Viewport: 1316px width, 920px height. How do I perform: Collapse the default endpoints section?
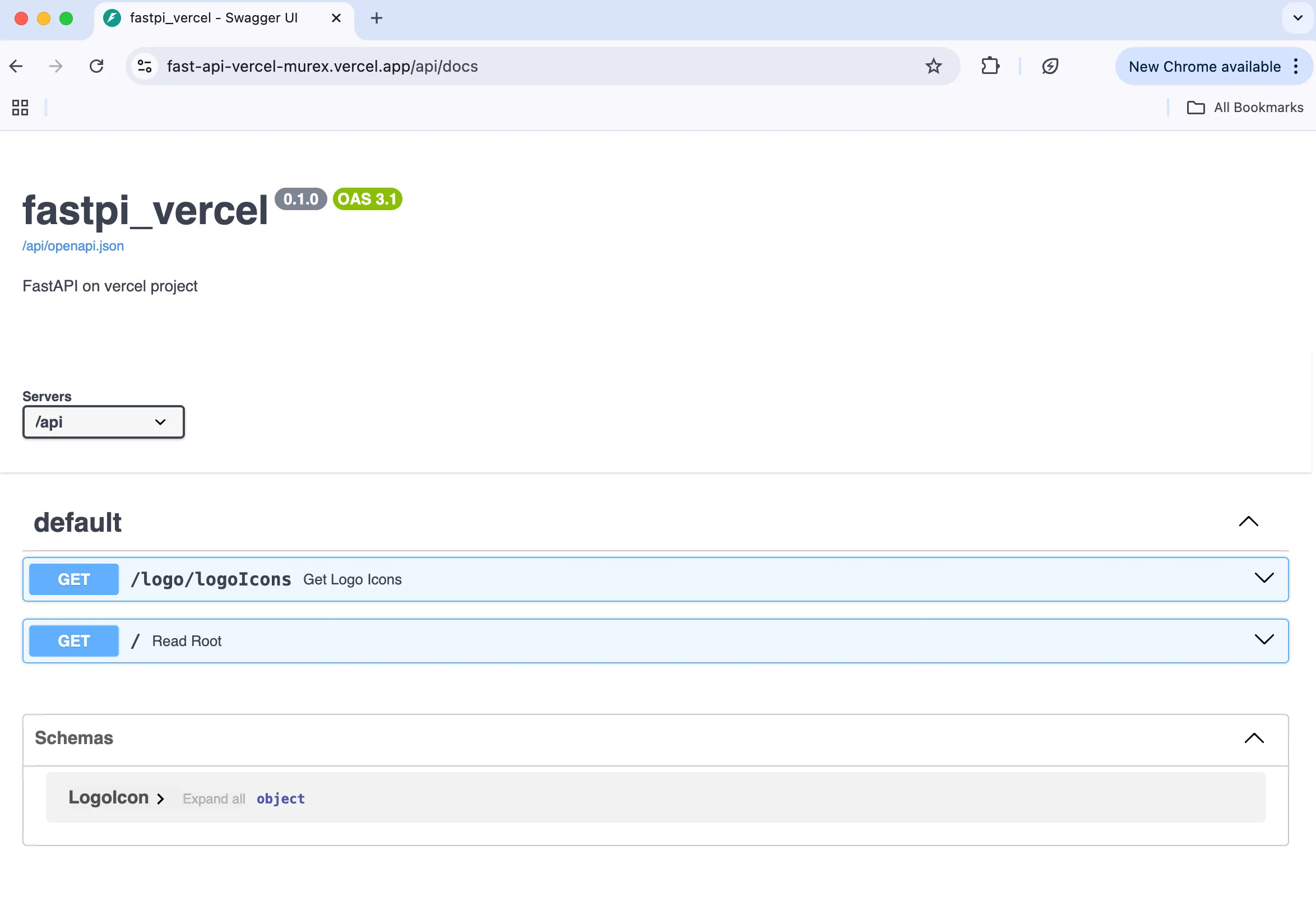point(1248,522)
